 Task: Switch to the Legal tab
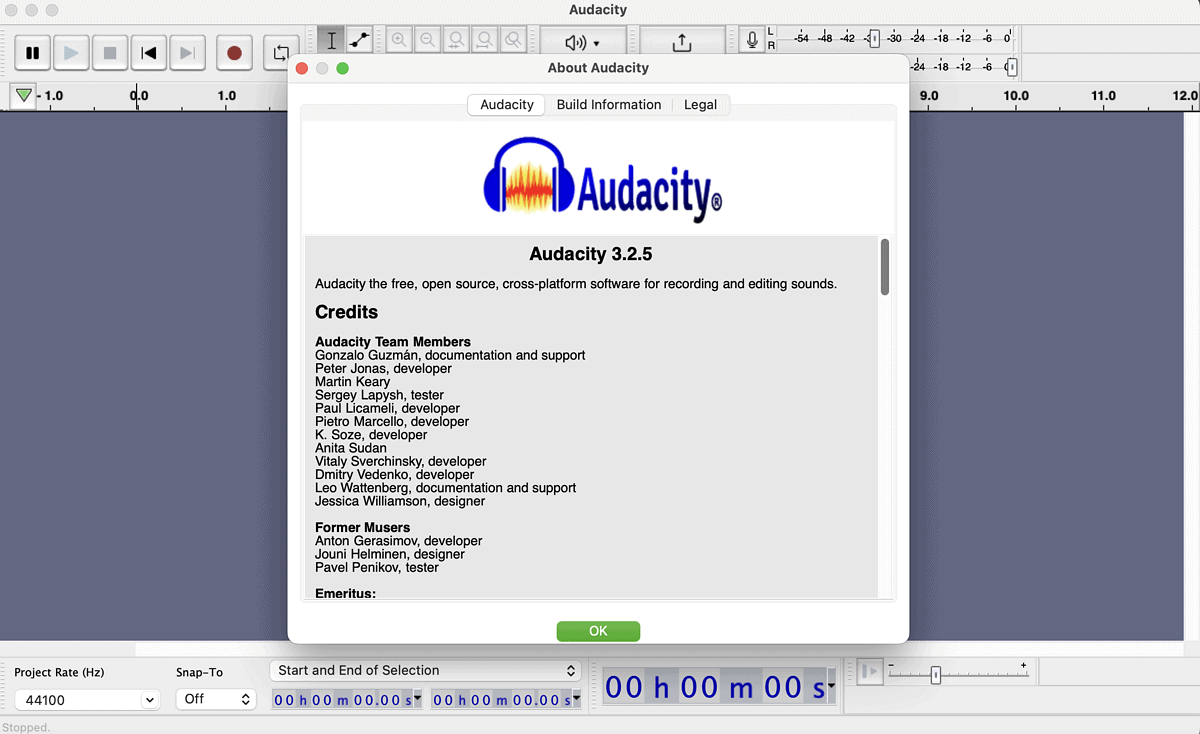[x=701, y=104]
